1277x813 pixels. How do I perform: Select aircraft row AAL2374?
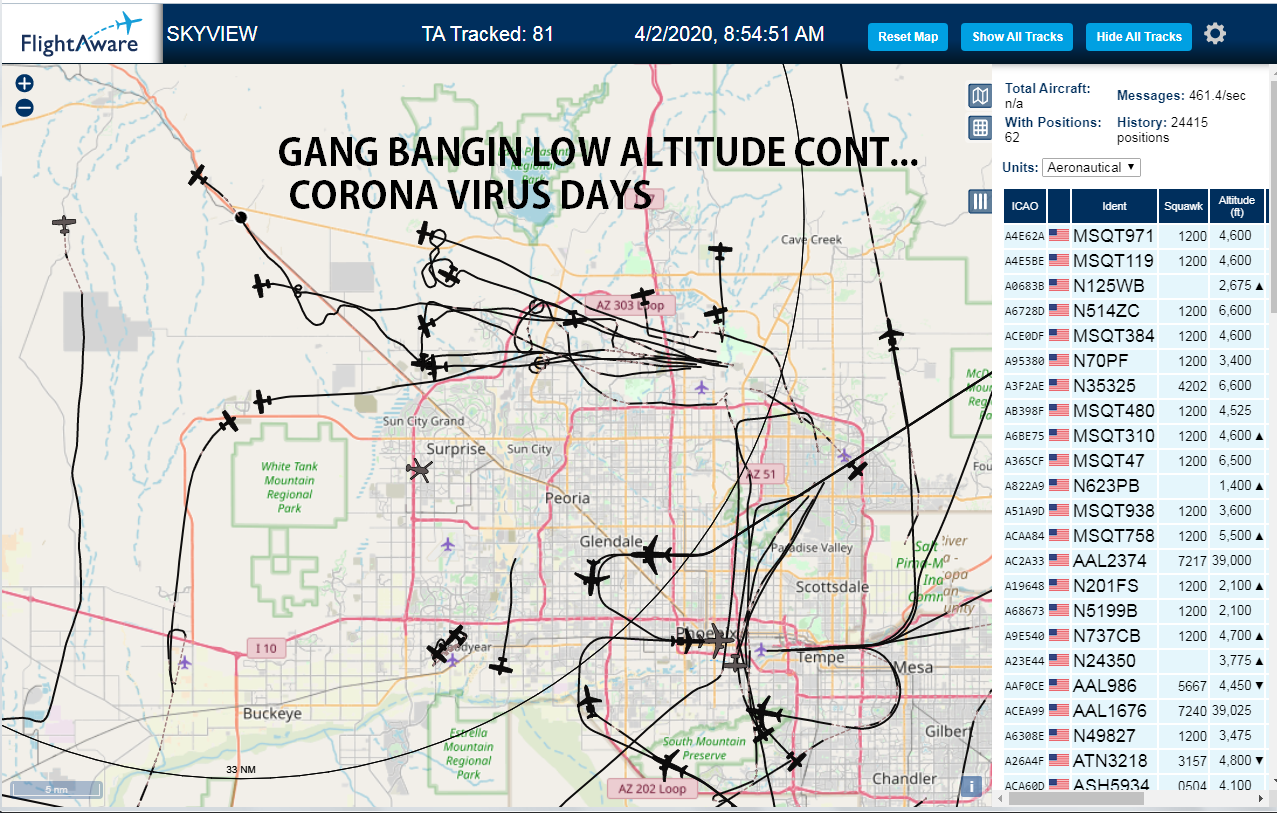coord(1136,561)
